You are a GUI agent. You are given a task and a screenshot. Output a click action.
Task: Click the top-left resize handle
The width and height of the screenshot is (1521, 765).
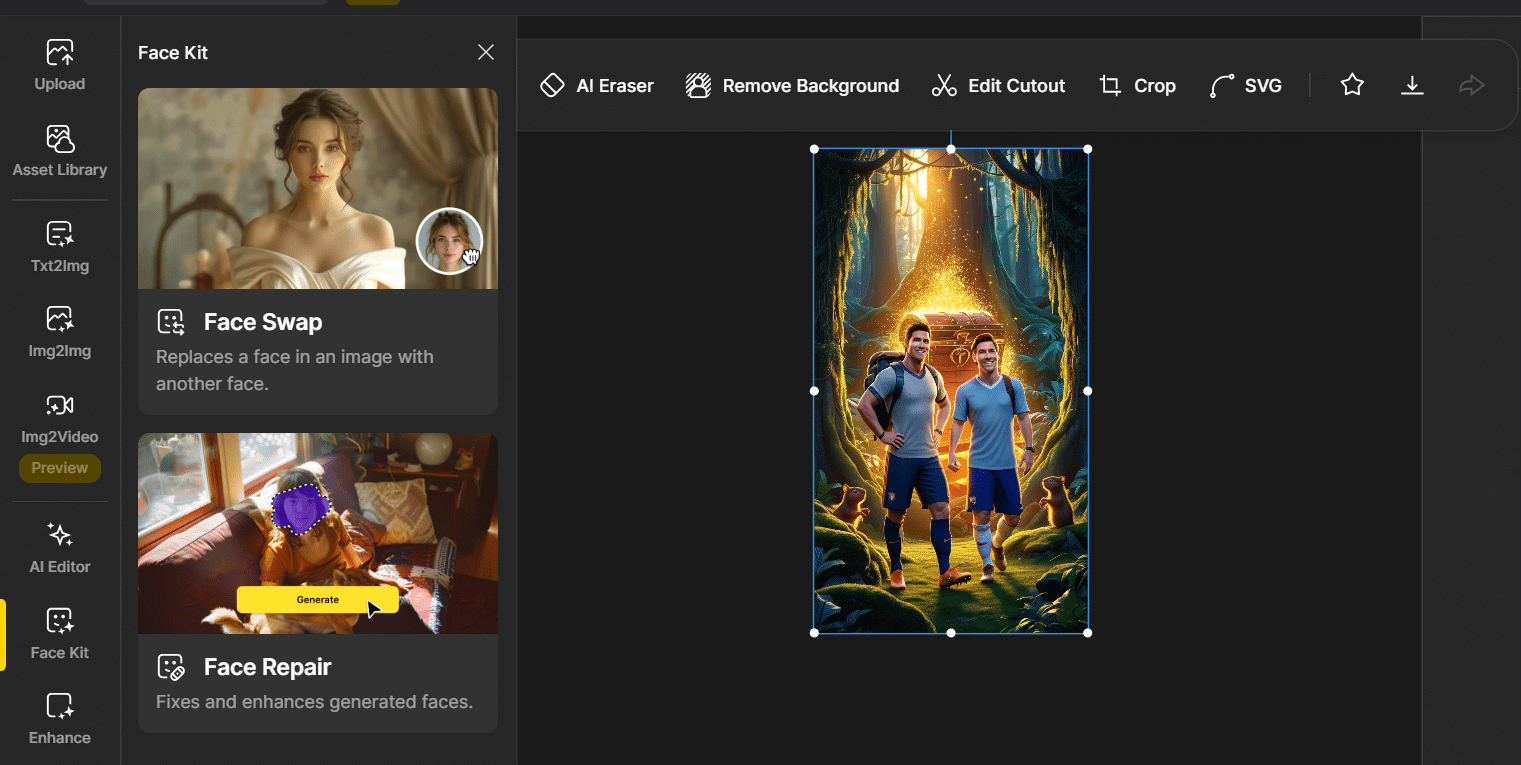pos(814,149)
